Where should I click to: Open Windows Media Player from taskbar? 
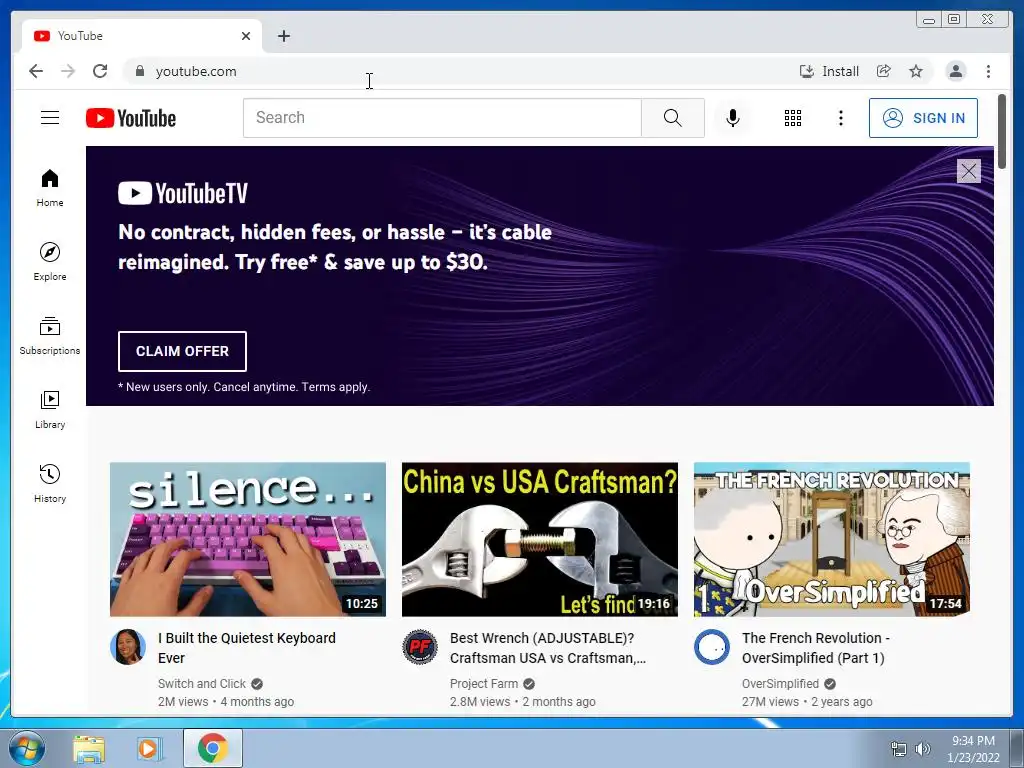pos(149,748)
